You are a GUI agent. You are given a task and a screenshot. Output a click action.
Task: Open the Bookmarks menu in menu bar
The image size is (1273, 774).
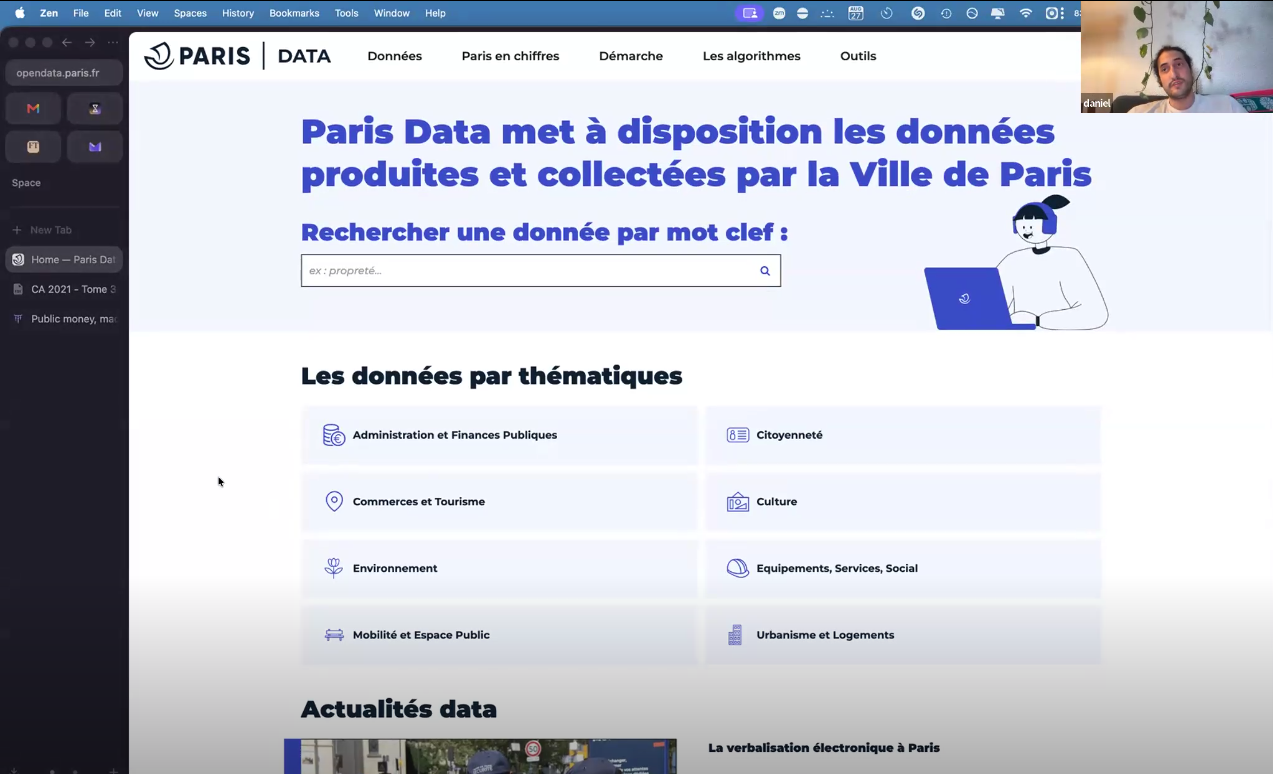294,13
